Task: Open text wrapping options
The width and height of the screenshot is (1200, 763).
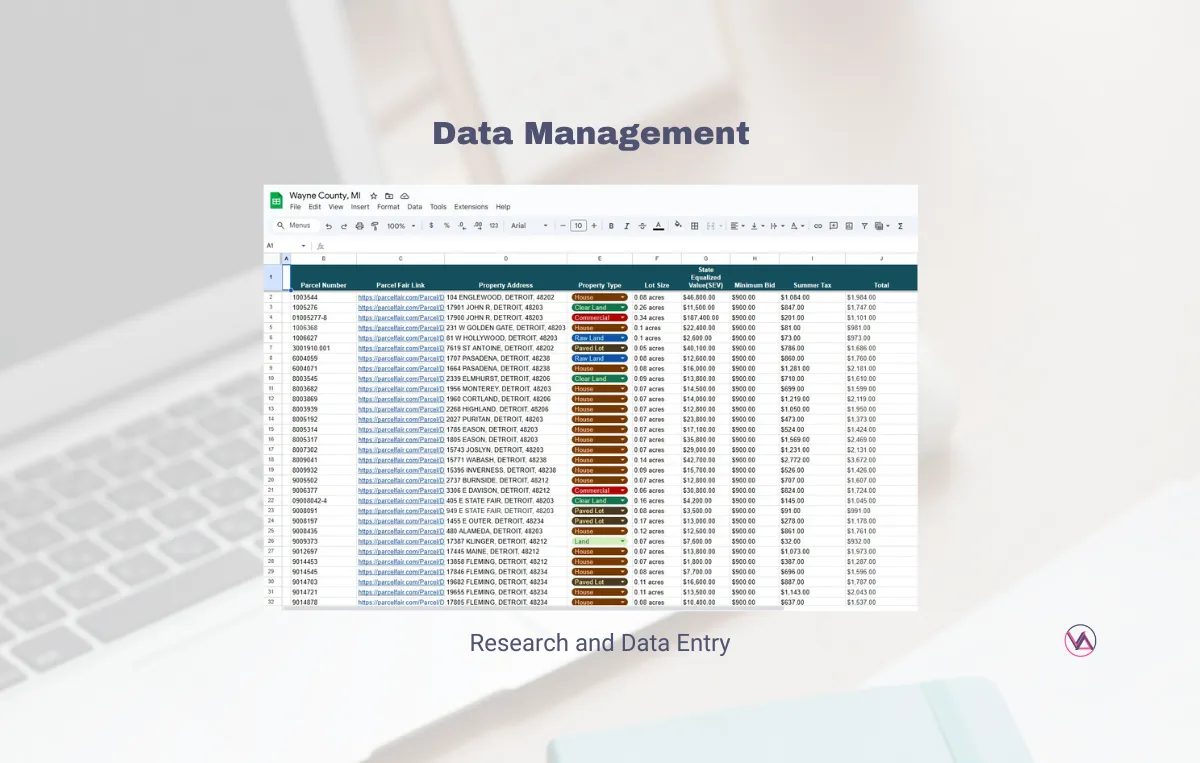Action: coord(777,226)
